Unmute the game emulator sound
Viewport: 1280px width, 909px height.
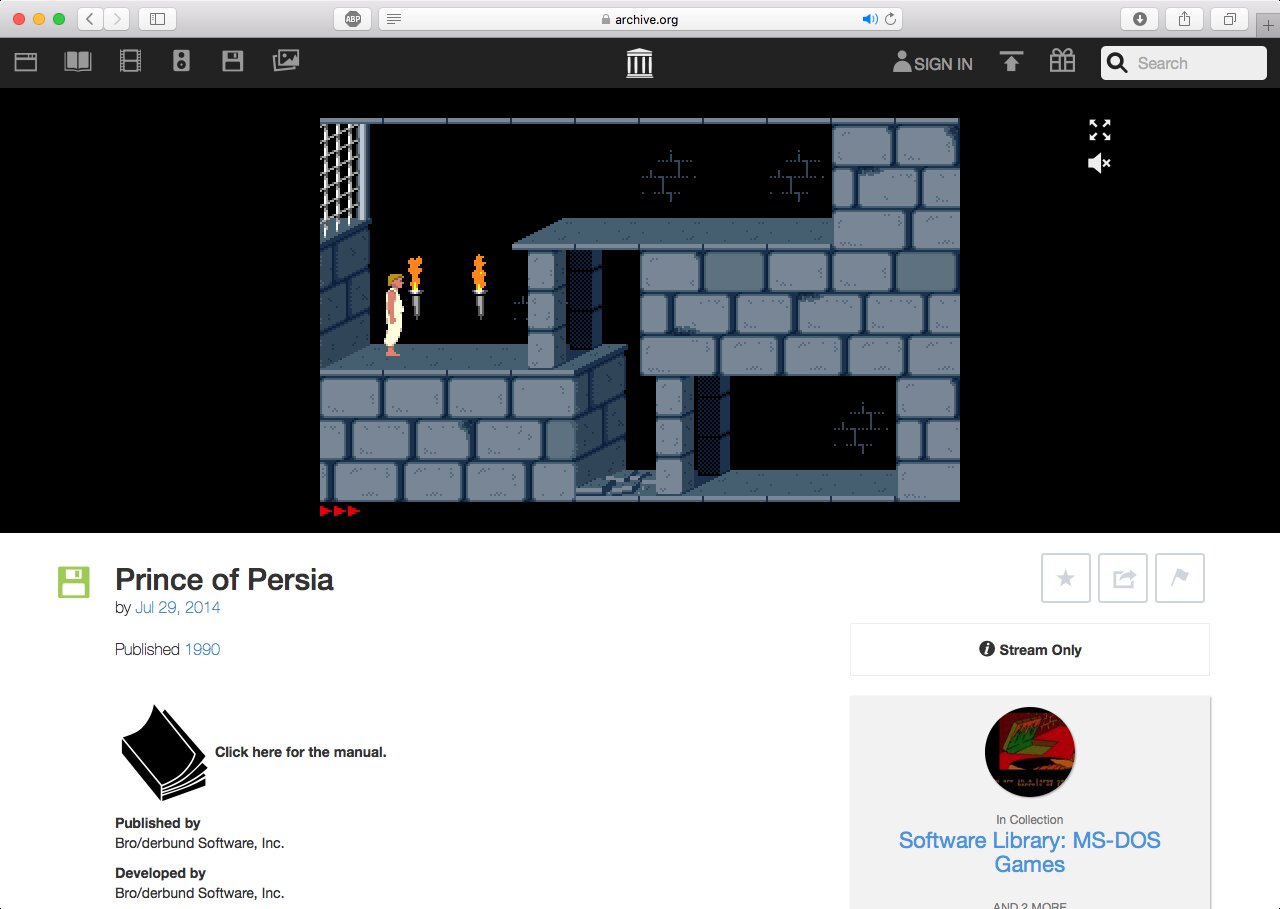(x=1099, y=163)
